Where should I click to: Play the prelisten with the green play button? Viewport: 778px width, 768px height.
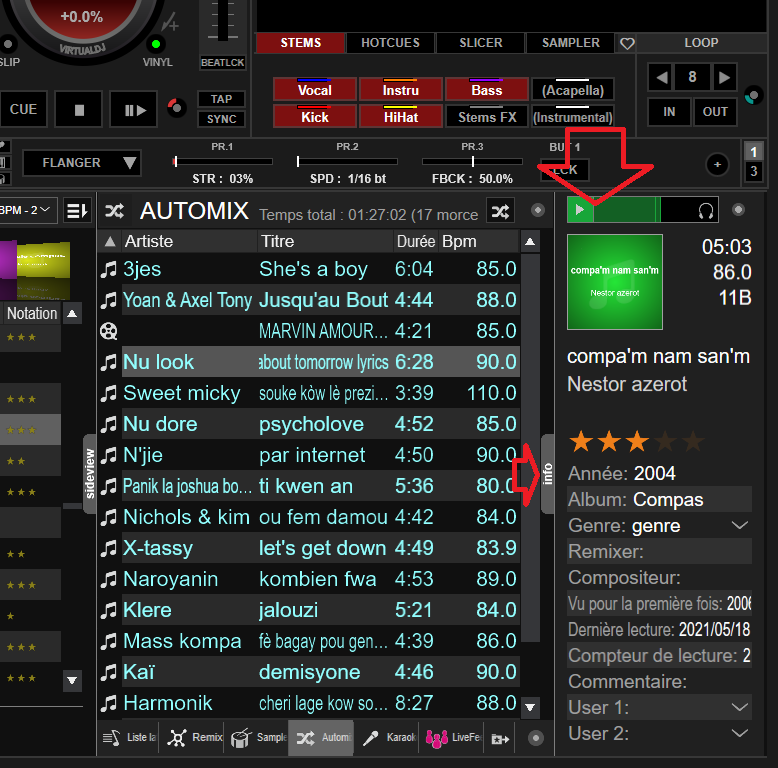coord(580,210)
